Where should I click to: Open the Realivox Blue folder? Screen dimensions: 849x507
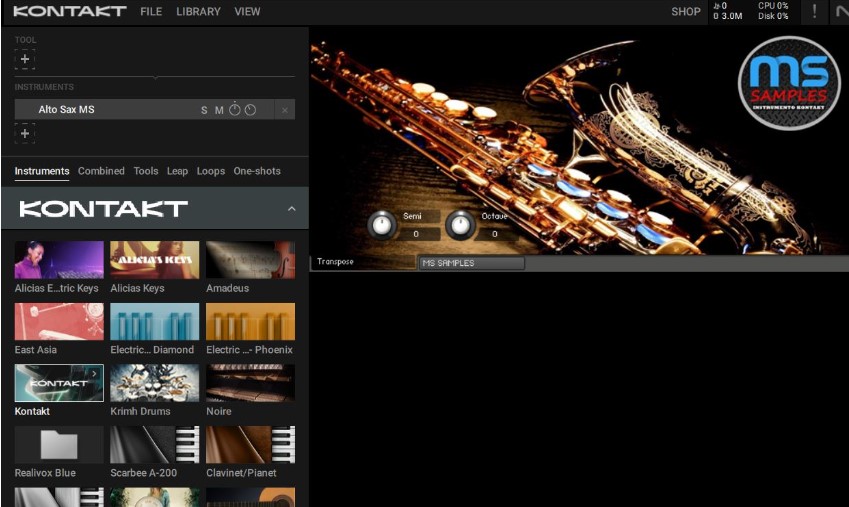pos(59,445)
